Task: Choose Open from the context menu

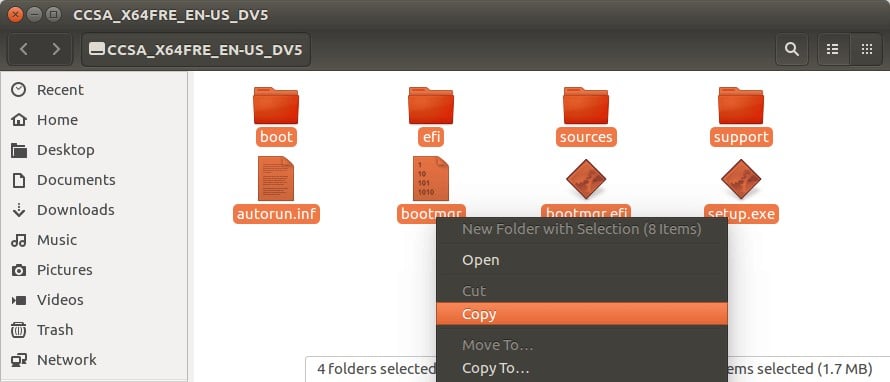Action: tap(582, 260)
